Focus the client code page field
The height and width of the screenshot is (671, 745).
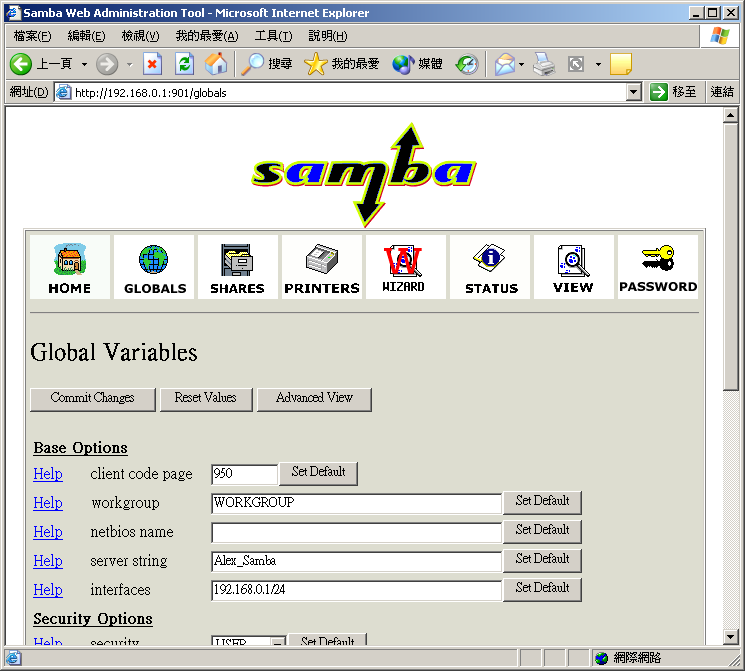(244, 474)
